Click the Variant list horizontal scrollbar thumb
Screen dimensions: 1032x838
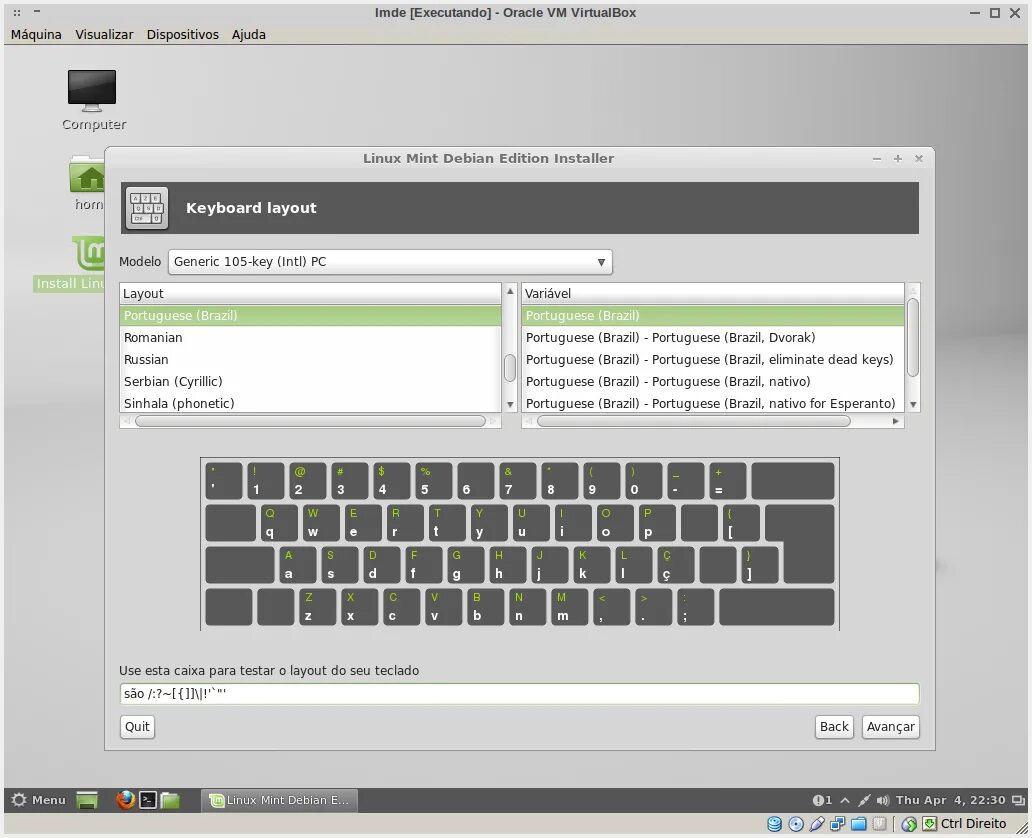click(x=694, y=421)
